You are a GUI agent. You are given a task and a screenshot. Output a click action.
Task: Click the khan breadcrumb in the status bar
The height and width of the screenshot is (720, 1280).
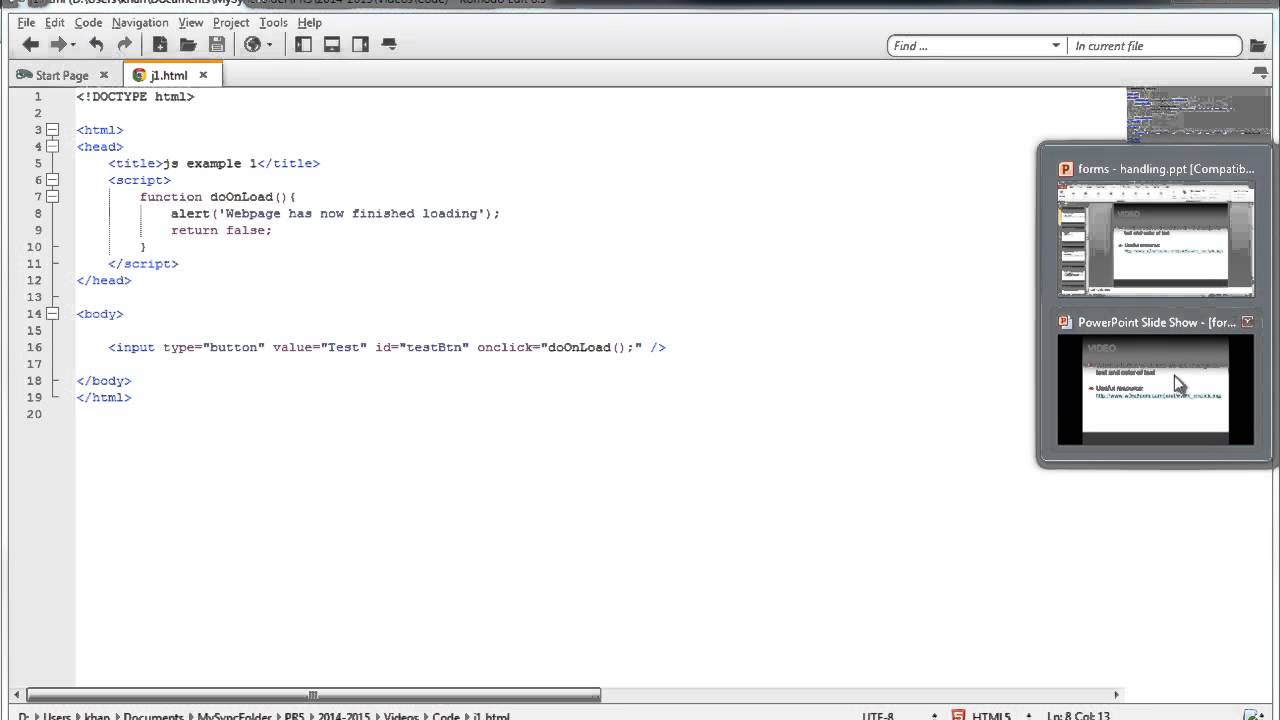[x=97, y=716]
